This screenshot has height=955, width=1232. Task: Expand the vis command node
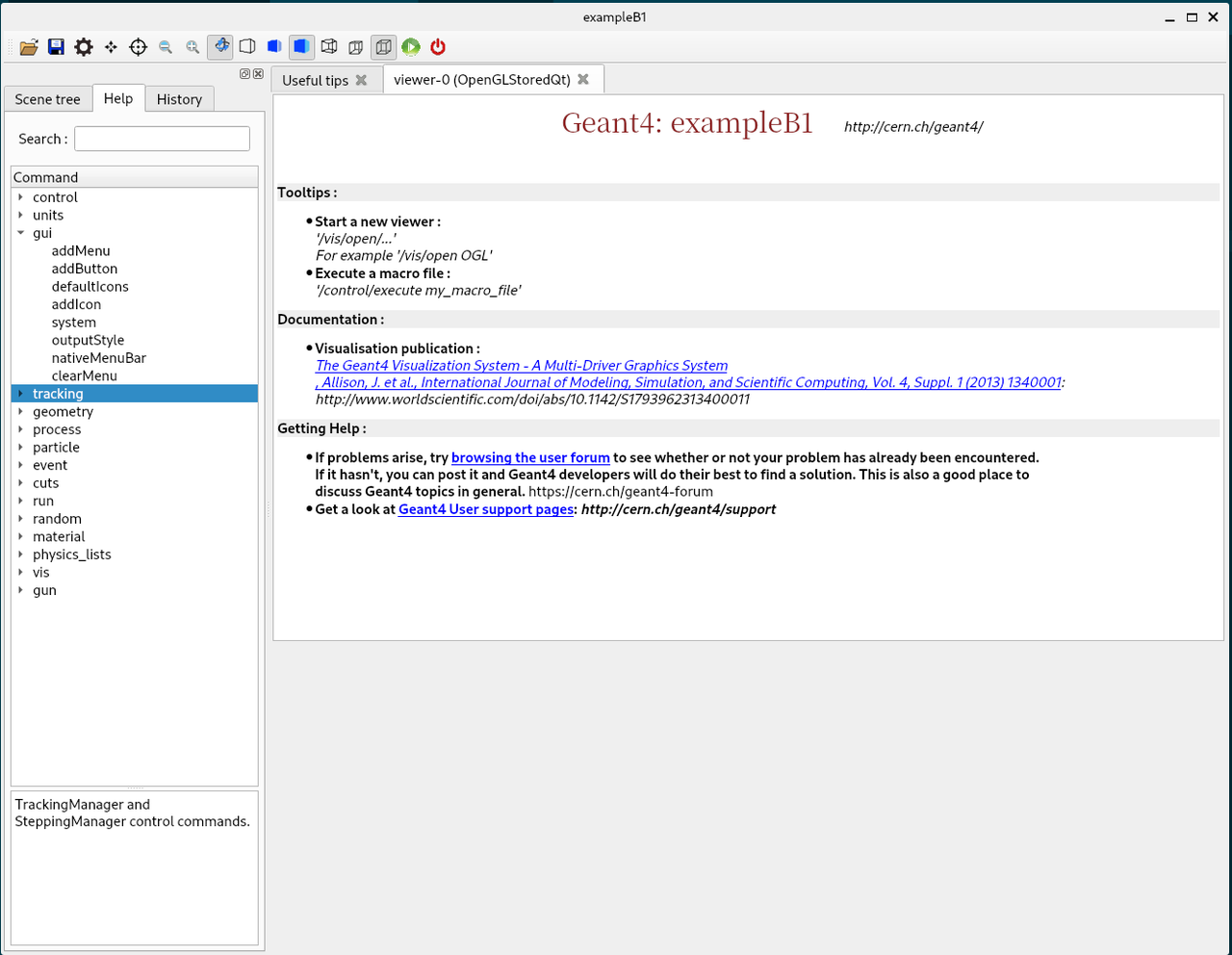(x=20, y=572)
